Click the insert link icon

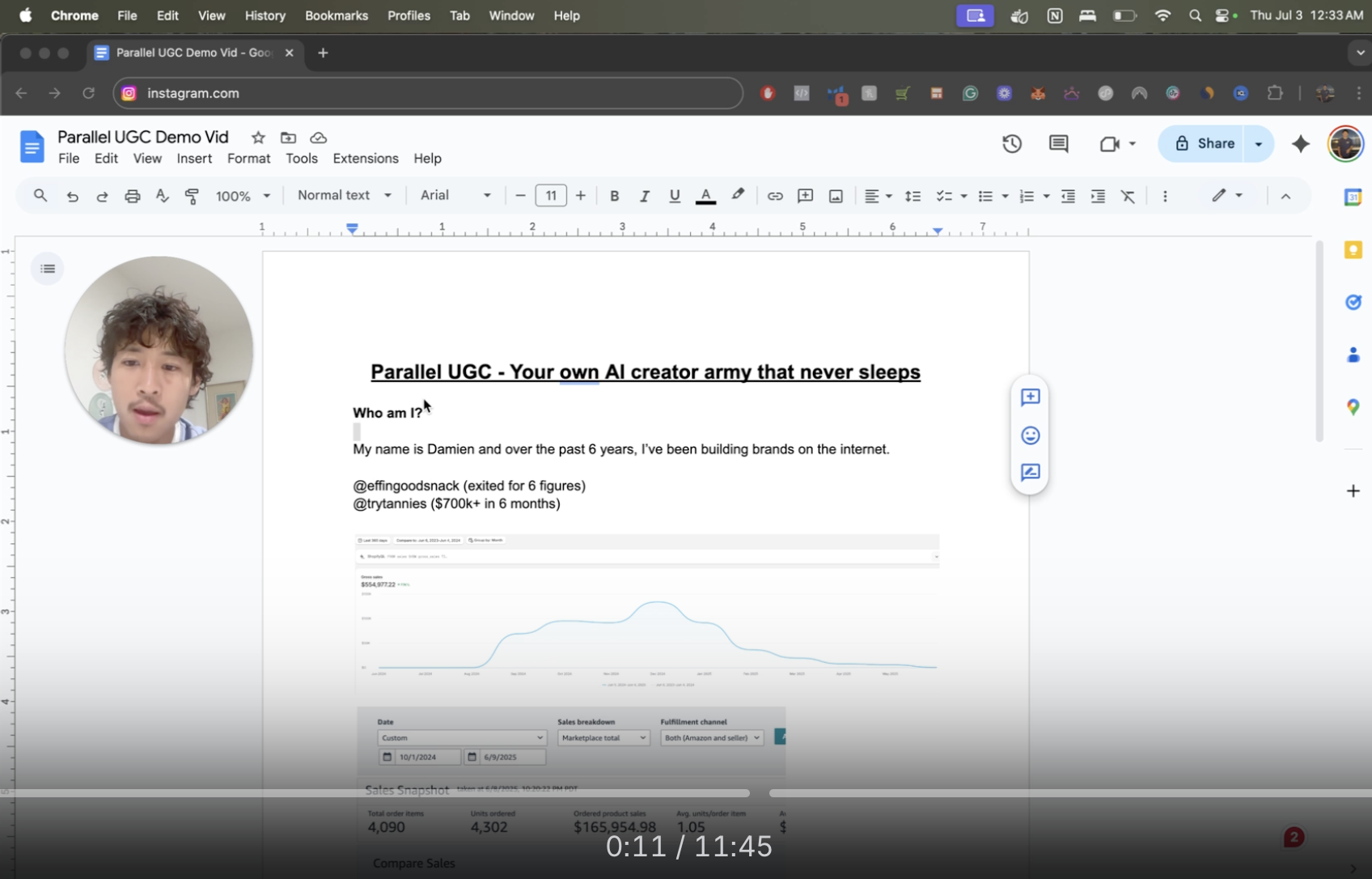coord(775,196)
